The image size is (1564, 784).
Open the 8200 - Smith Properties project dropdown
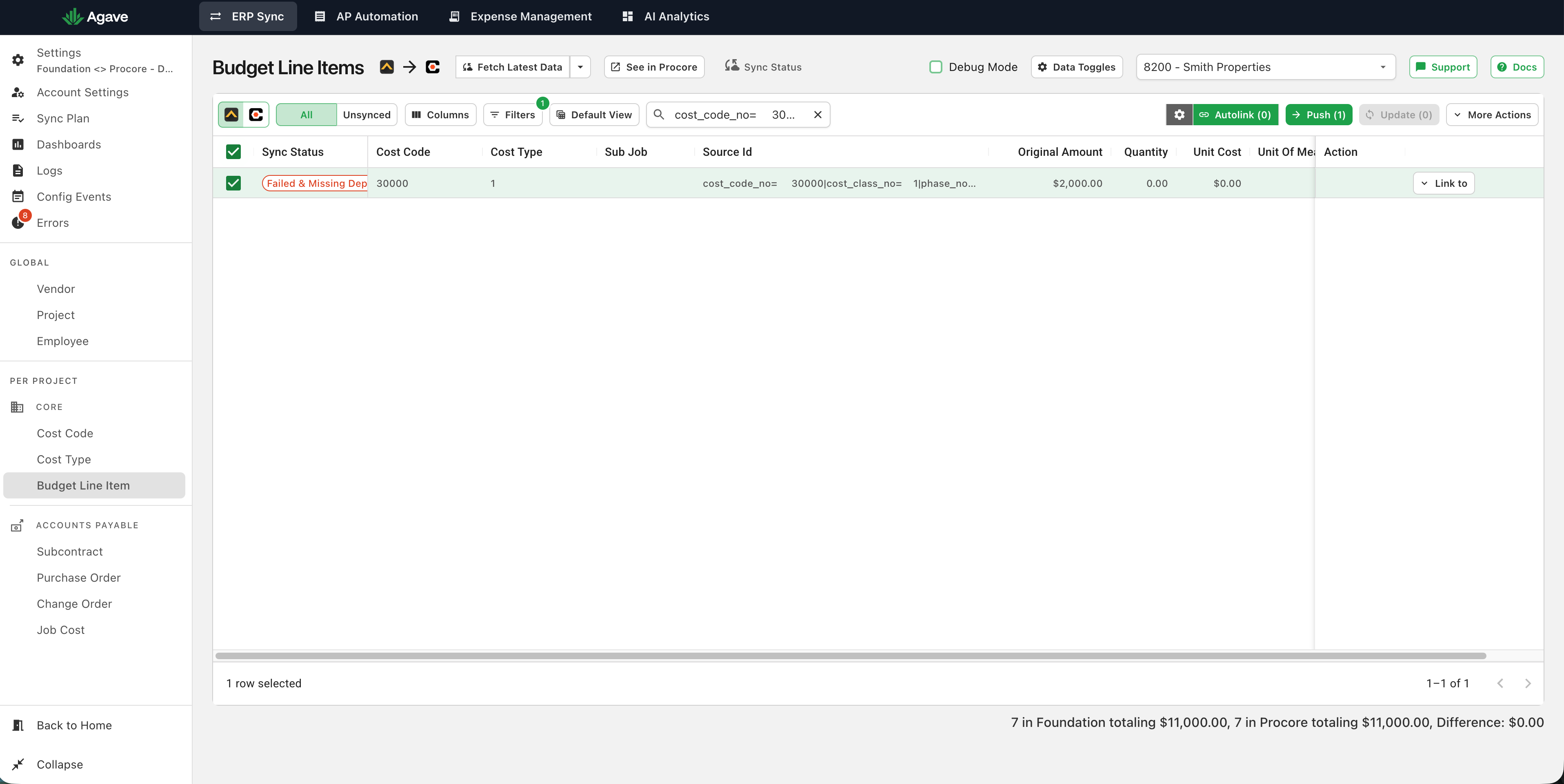(1265, 67)
